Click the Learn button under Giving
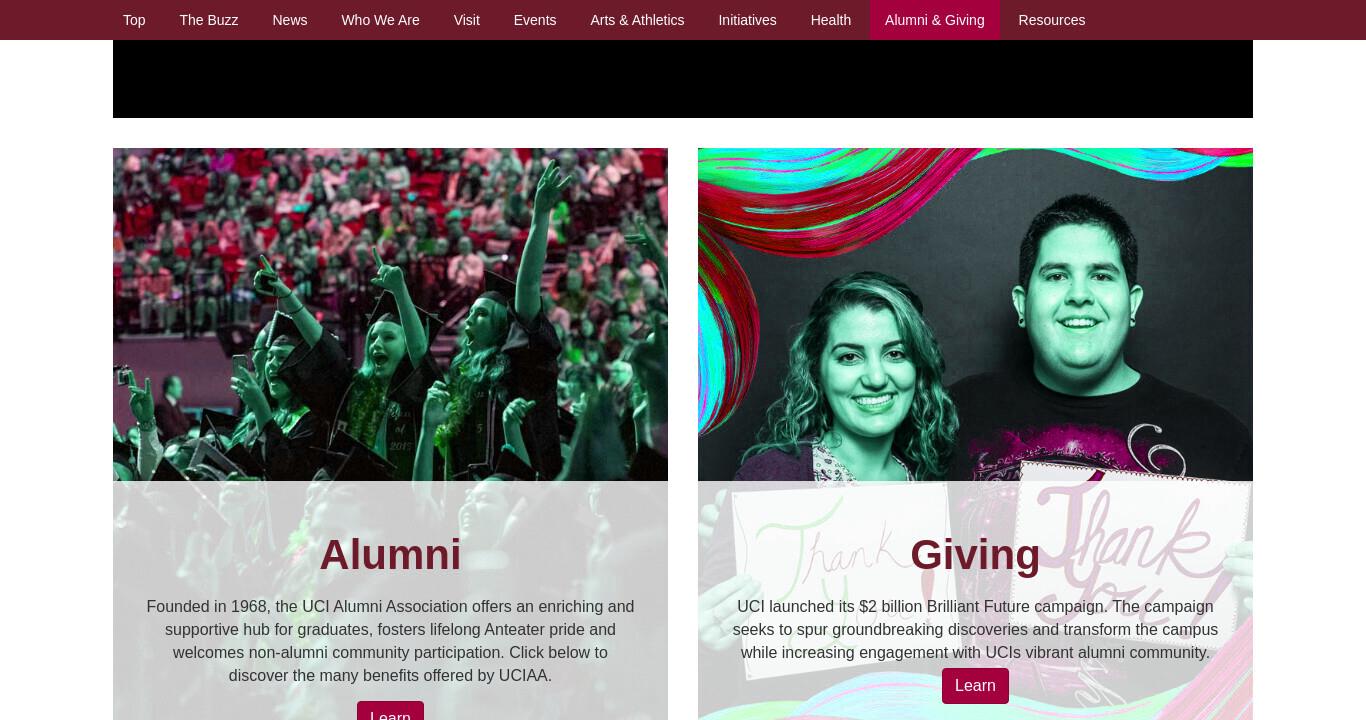The width and height of the screenshot is (1366, 720). [975, 686]
